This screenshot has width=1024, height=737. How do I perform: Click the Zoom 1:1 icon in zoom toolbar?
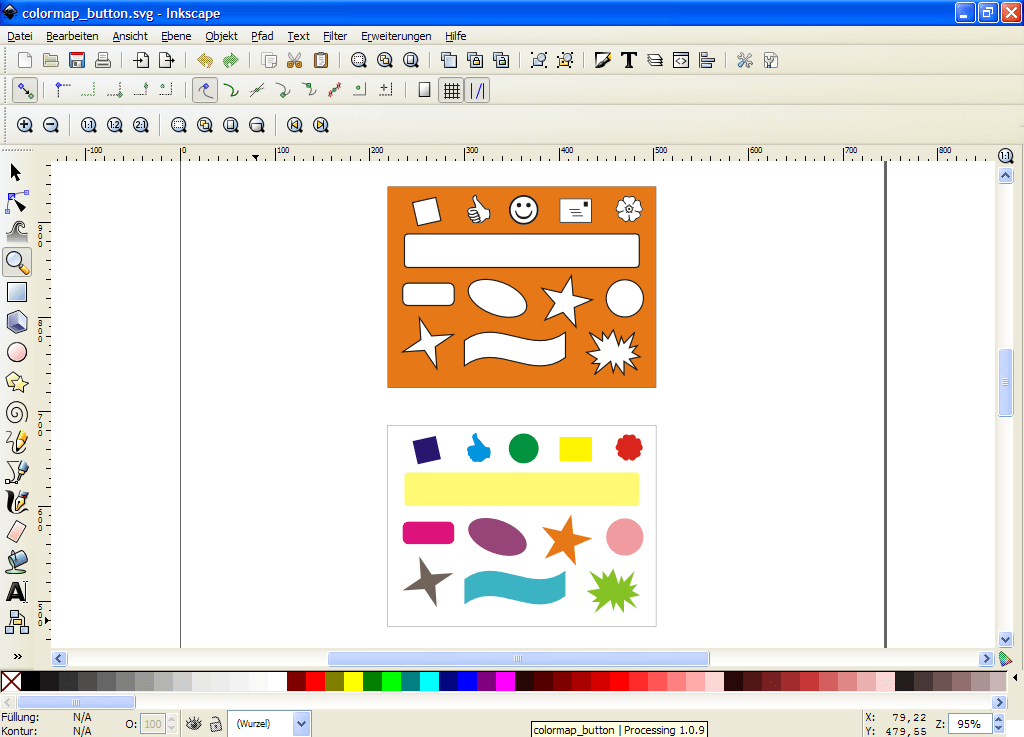click(x=89, y=125)
